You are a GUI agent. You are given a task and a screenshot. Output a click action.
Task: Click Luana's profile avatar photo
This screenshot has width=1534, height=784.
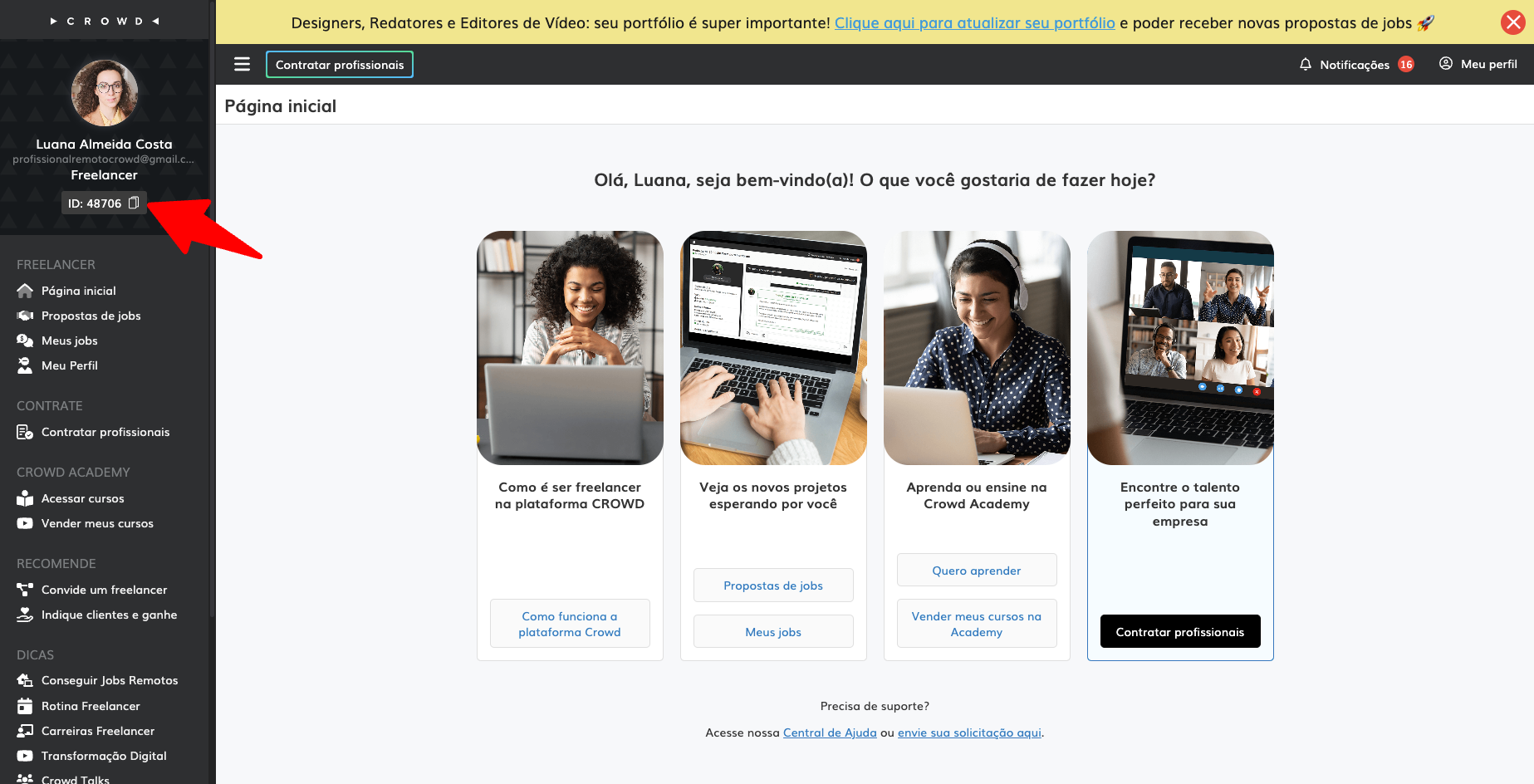(x=104, y=93)
